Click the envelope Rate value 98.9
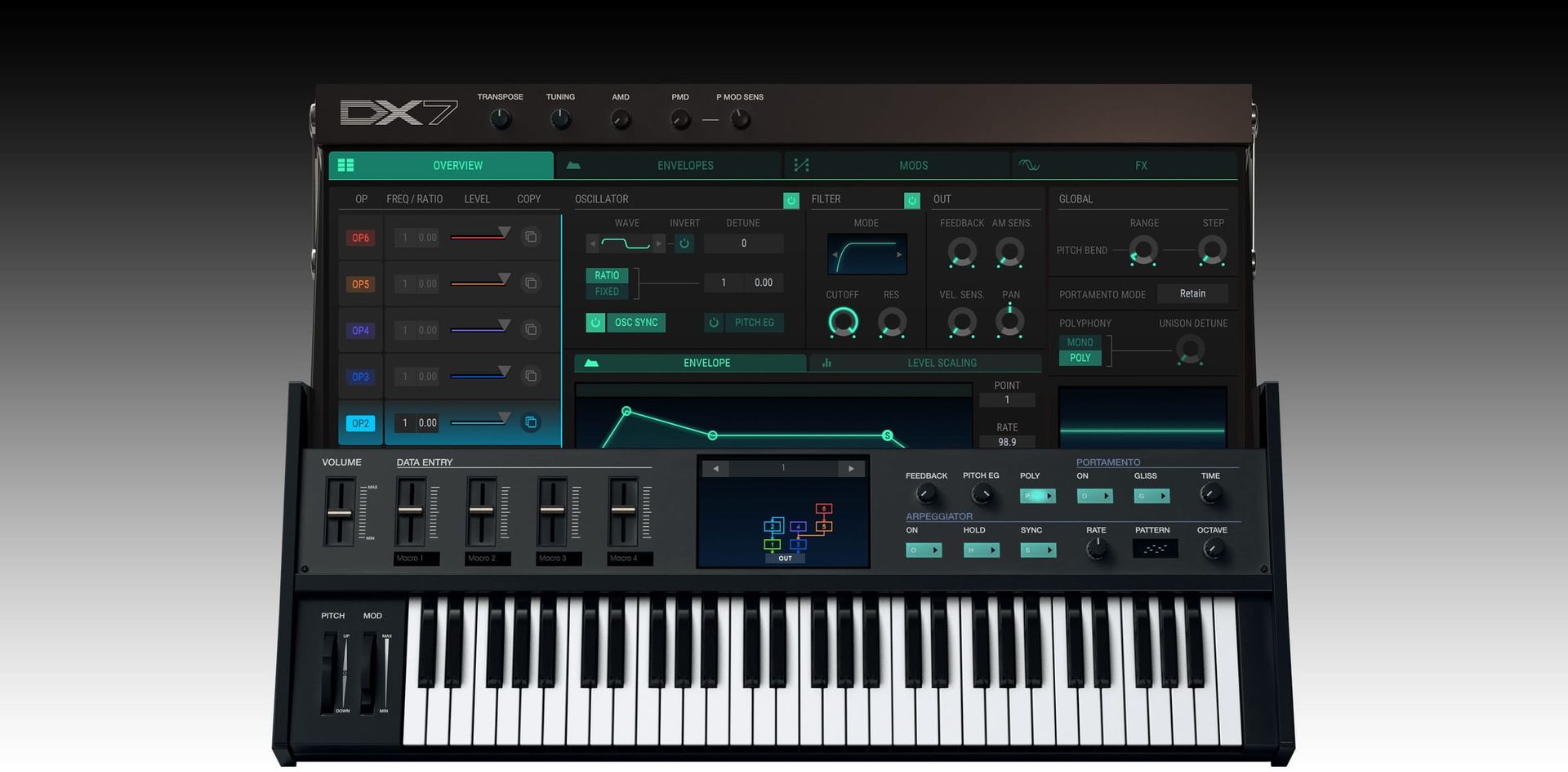Screen dimensions: 1568x772 point(1007,442)
